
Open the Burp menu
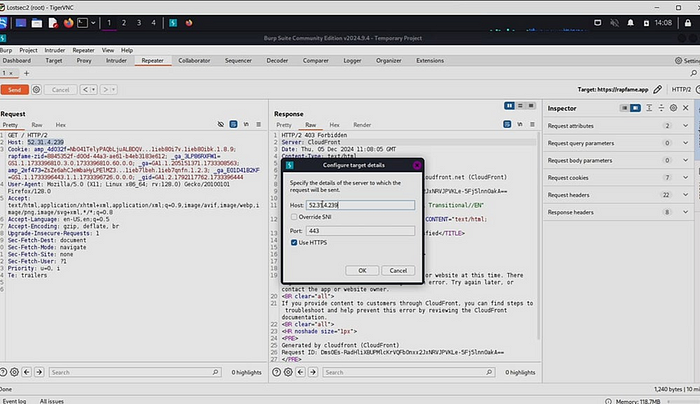[6, 50]
